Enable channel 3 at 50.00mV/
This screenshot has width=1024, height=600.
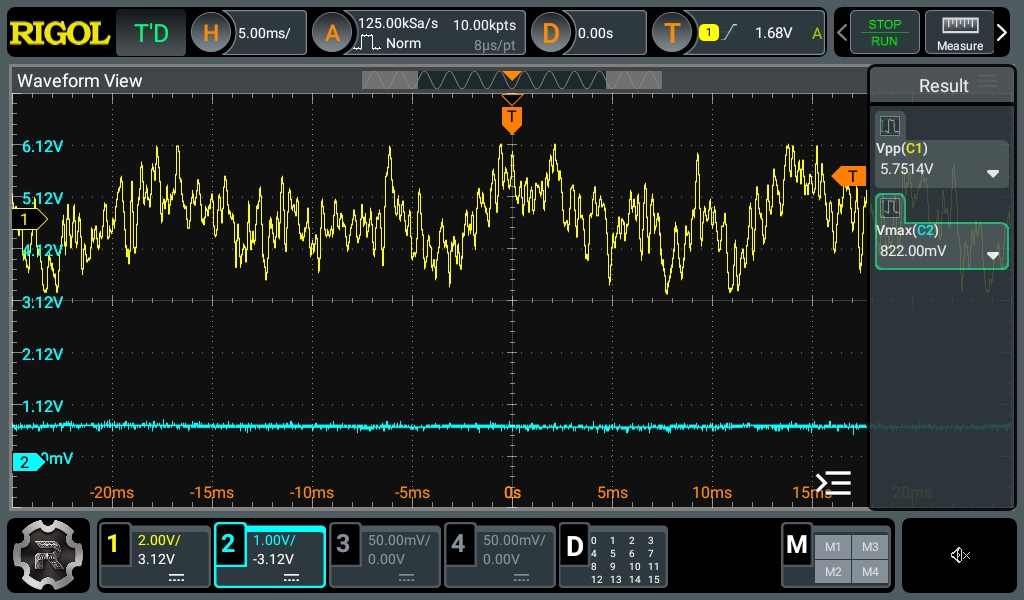coord(385,556)
